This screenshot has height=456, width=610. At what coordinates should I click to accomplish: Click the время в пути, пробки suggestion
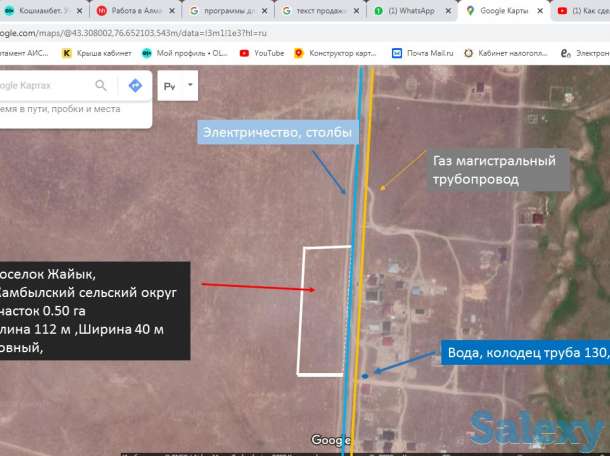60,109
